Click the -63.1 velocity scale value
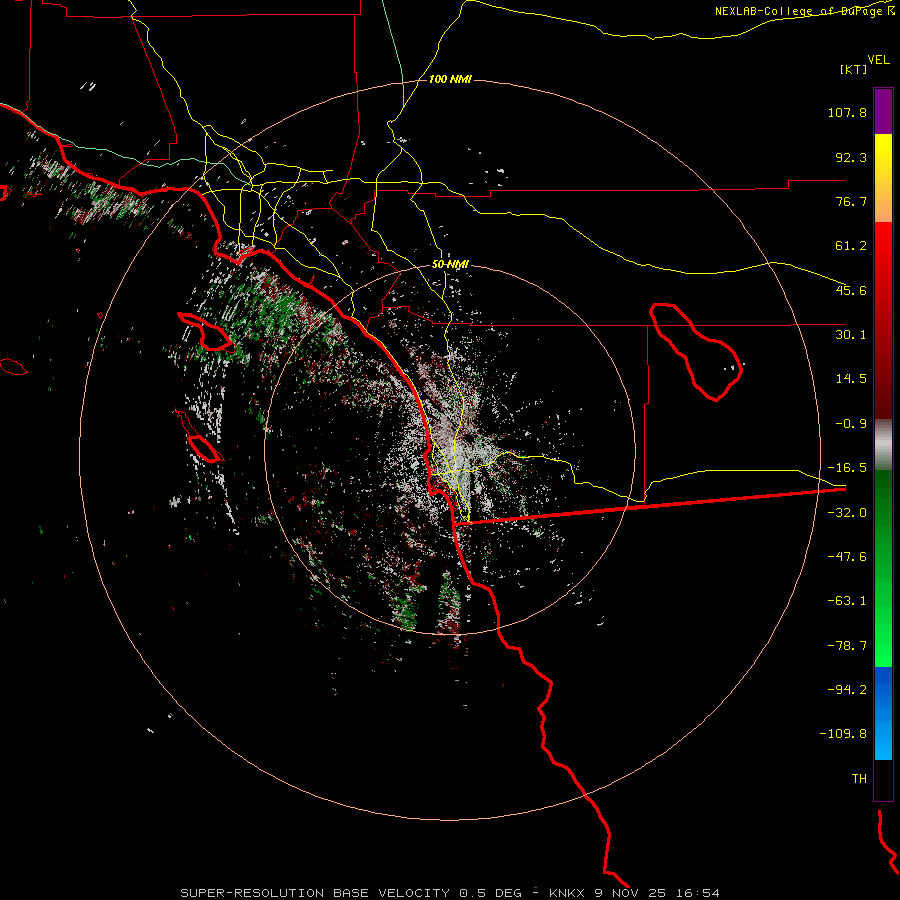Screen dimensions: 900x900 point(847,601)
